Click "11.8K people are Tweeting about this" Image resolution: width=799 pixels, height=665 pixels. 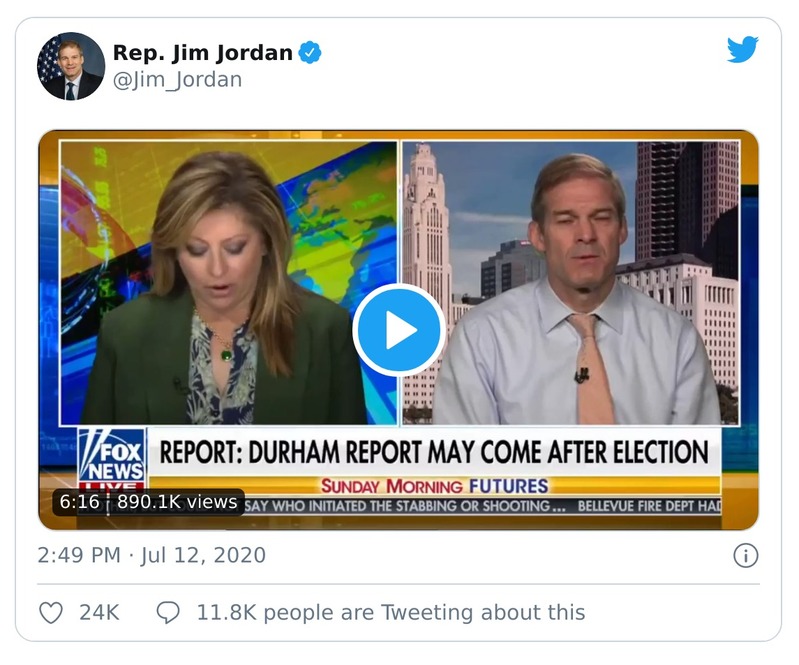click(390, 612)
